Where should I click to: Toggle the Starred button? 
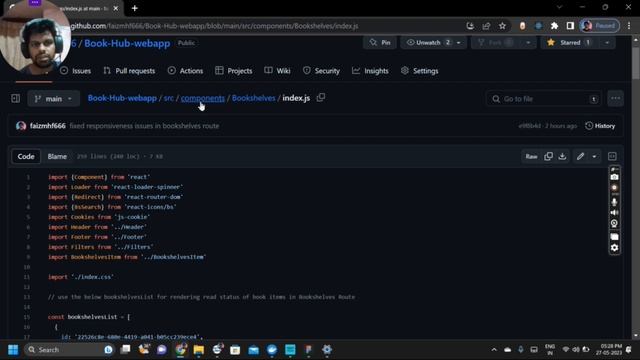pos(570,42)
